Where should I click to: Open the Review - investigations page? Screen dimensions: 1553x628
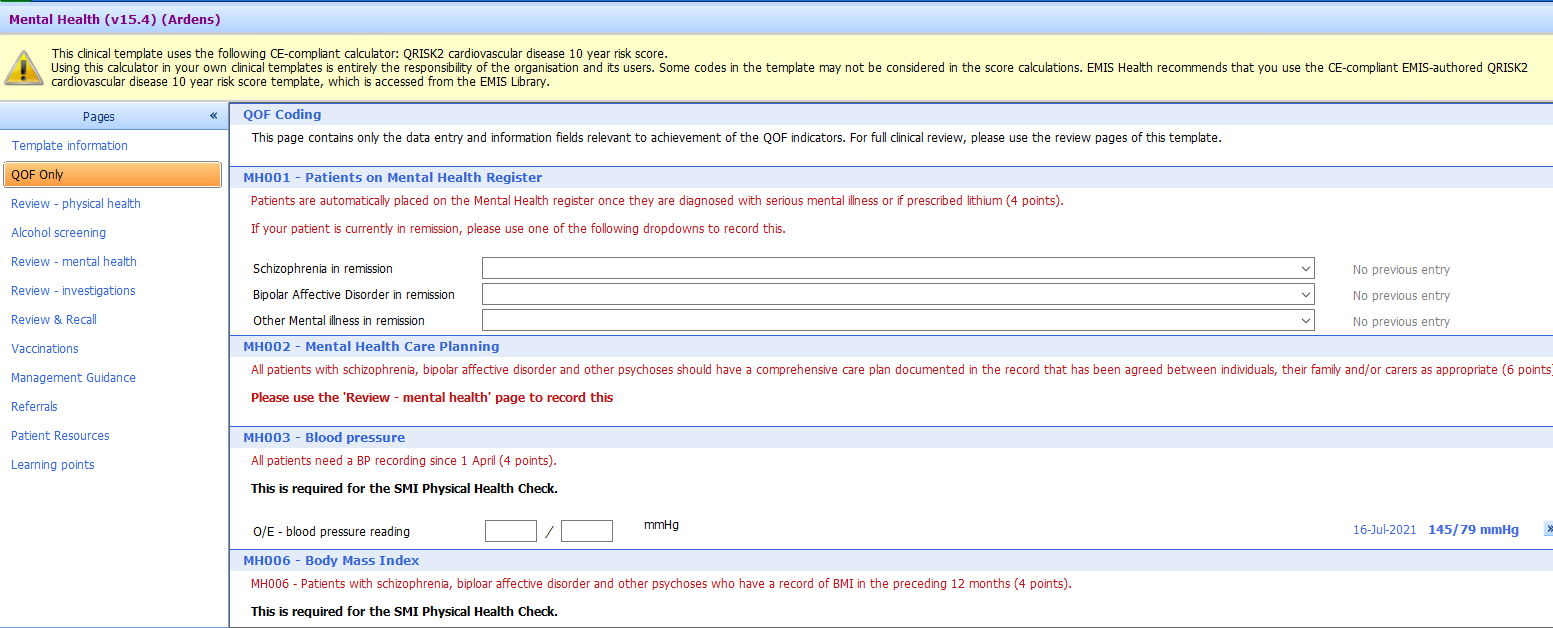click(x=72, y=290)
